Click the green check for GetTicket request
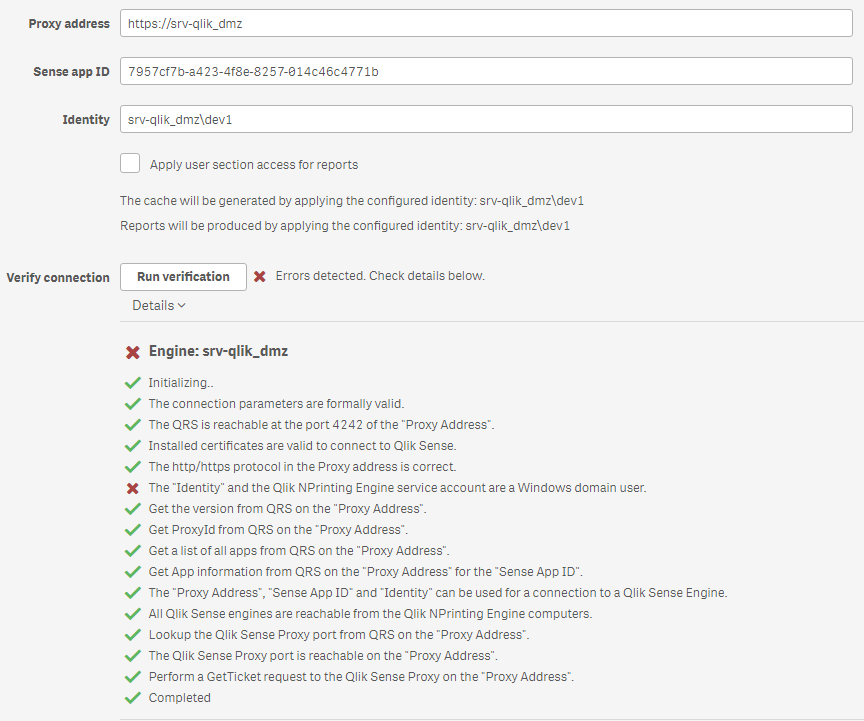Viewport: 864px width, 721px height. (x=132, y=677)
